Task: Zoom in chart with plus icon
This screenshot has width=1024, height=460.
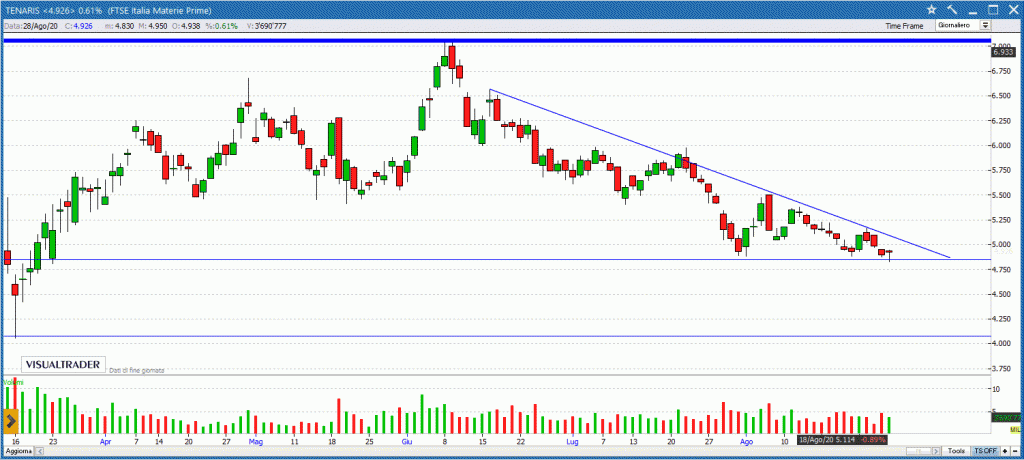Action: (x=1005, y=452)
